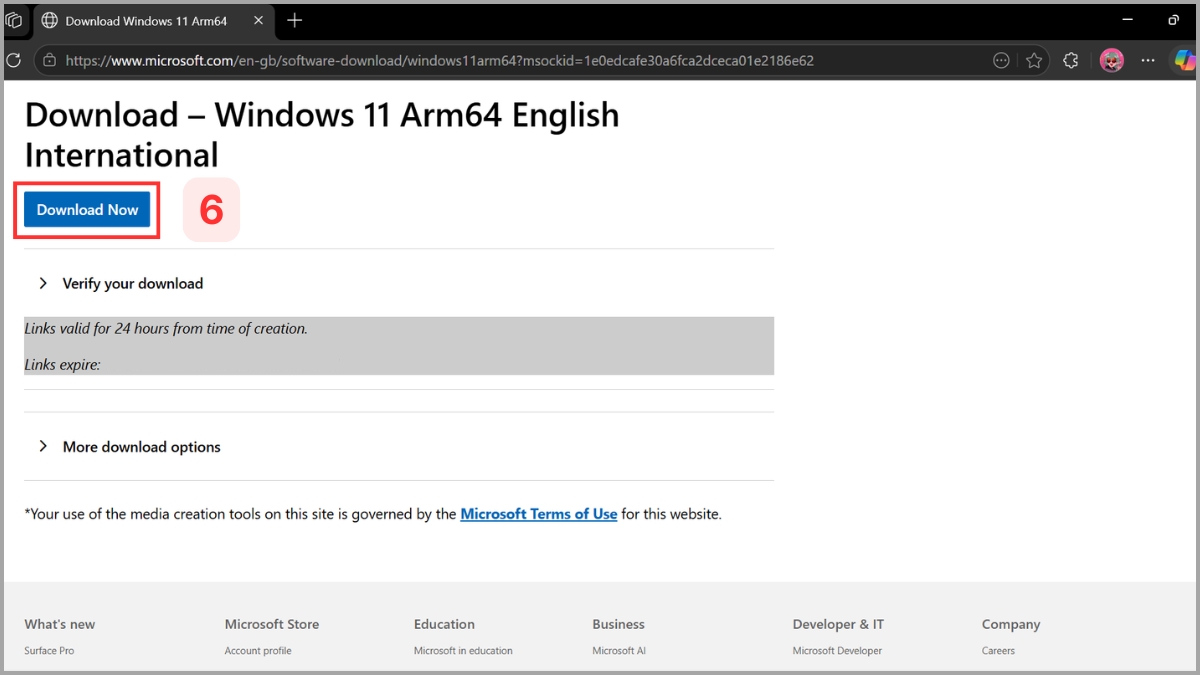
Task: Collapse the Verify your download chevron
Action: coord(42,283)
